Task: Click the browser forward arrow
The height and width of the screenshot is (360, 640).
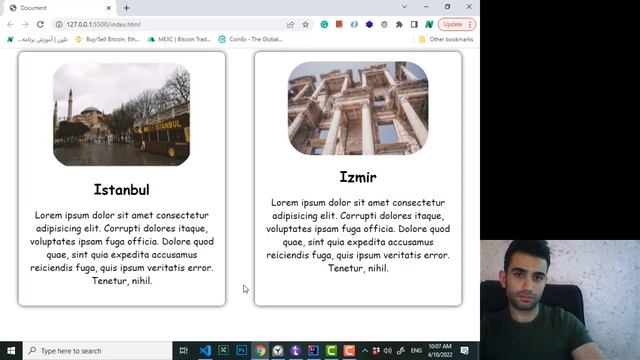Action: (x=25, y=24)
